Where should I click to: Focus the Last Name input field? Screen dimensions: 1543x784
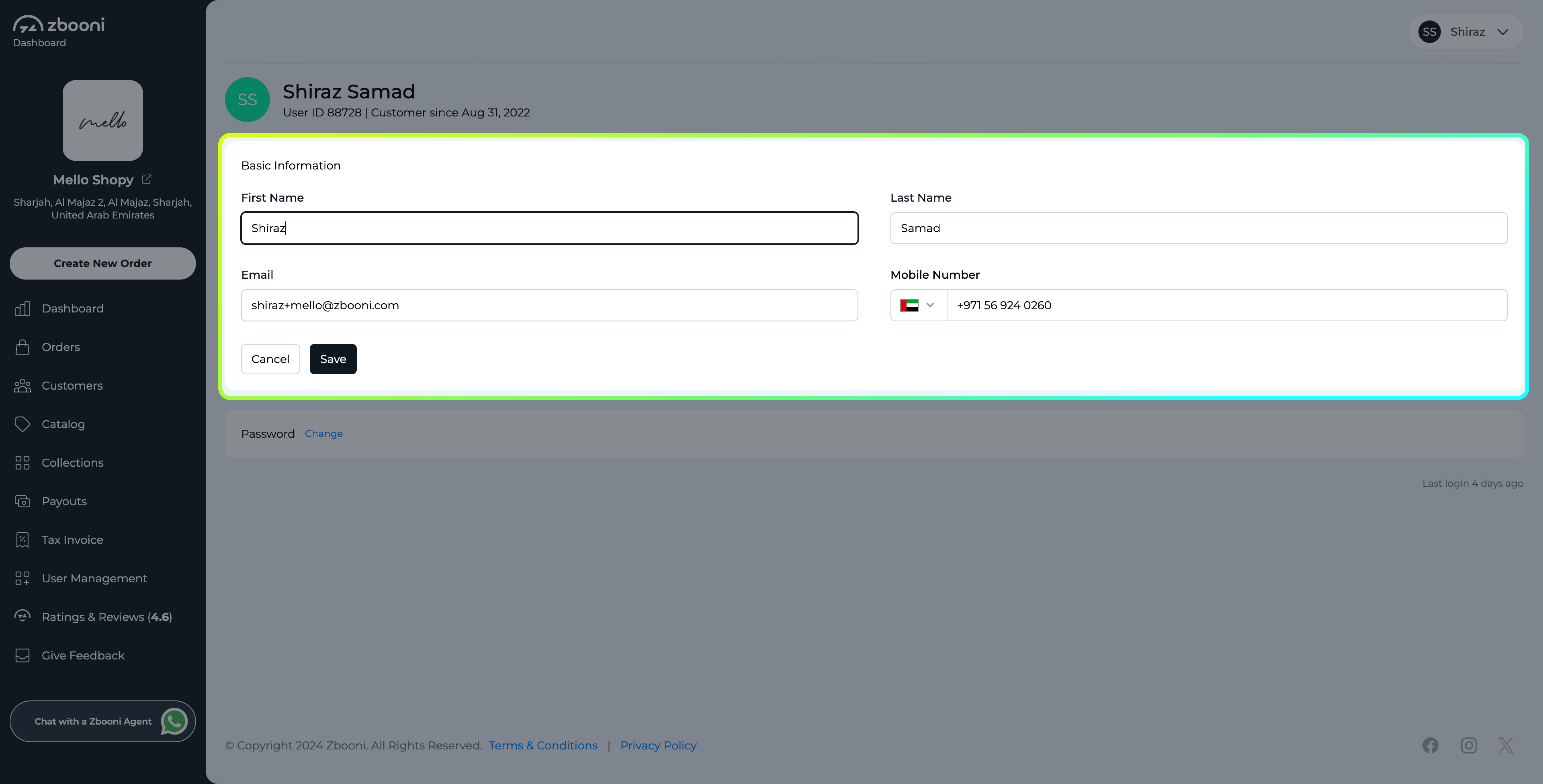coord(1199,228)
